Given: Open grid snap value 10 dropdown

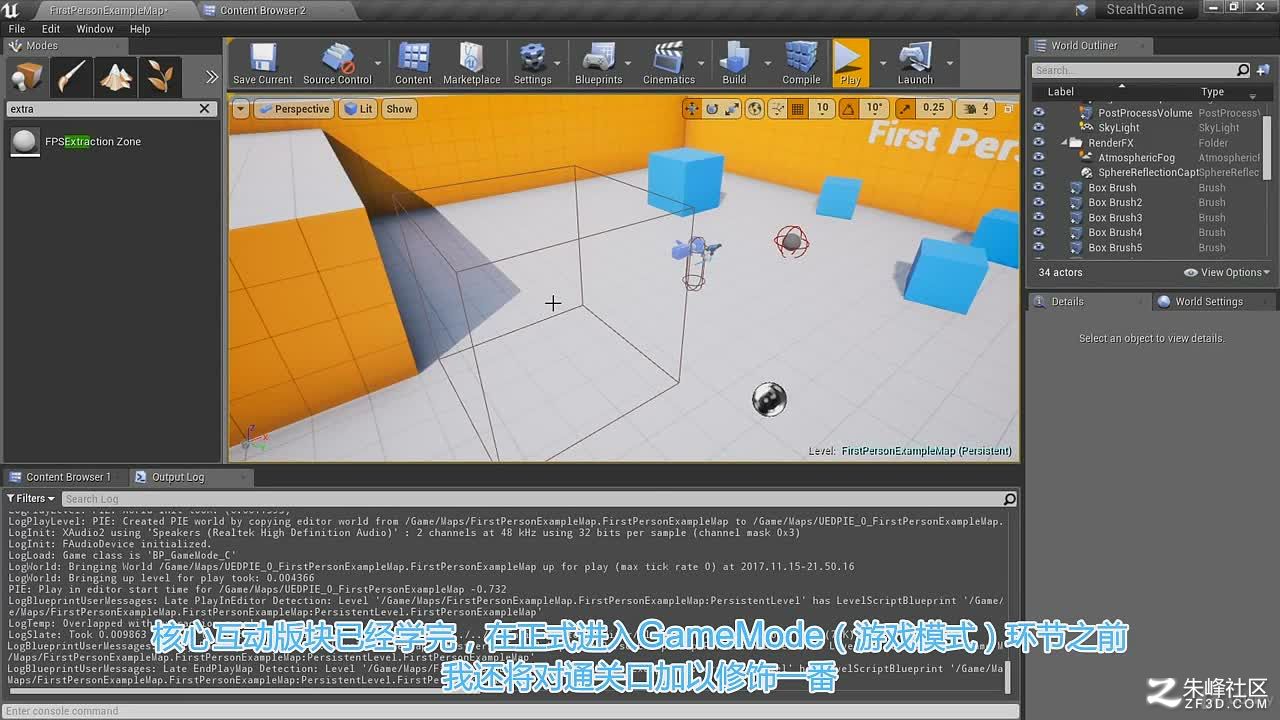Looking at the screenshot, I should click(x=823, y=108).
